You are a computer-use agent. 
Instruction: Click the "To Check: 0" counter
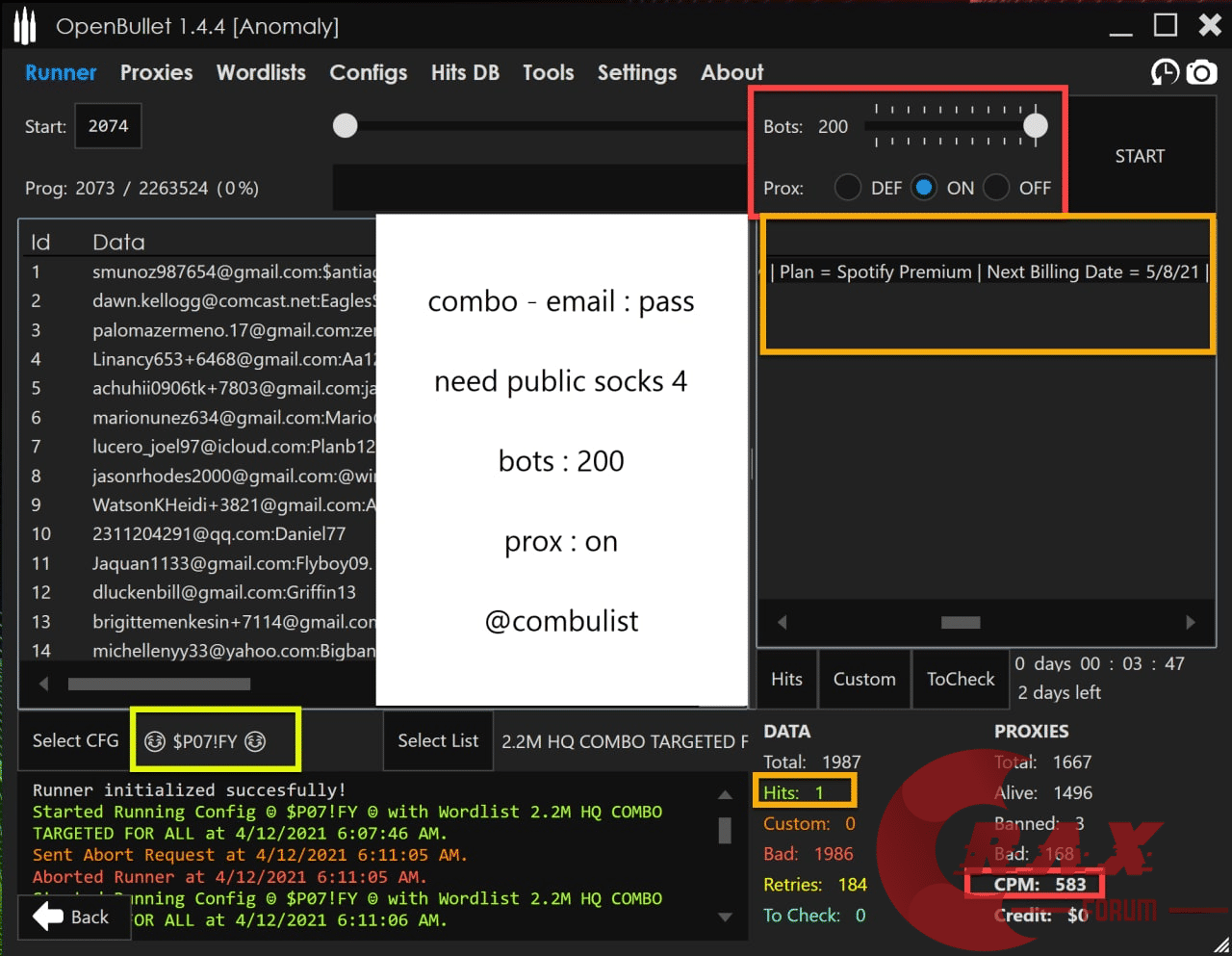click(814, 915)
